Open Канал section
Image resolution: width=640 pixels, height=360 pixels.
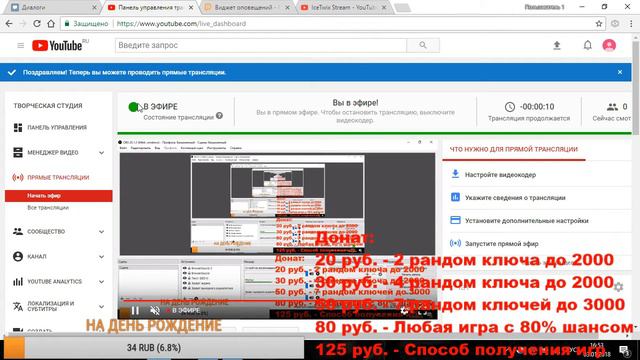coord(37,256)
